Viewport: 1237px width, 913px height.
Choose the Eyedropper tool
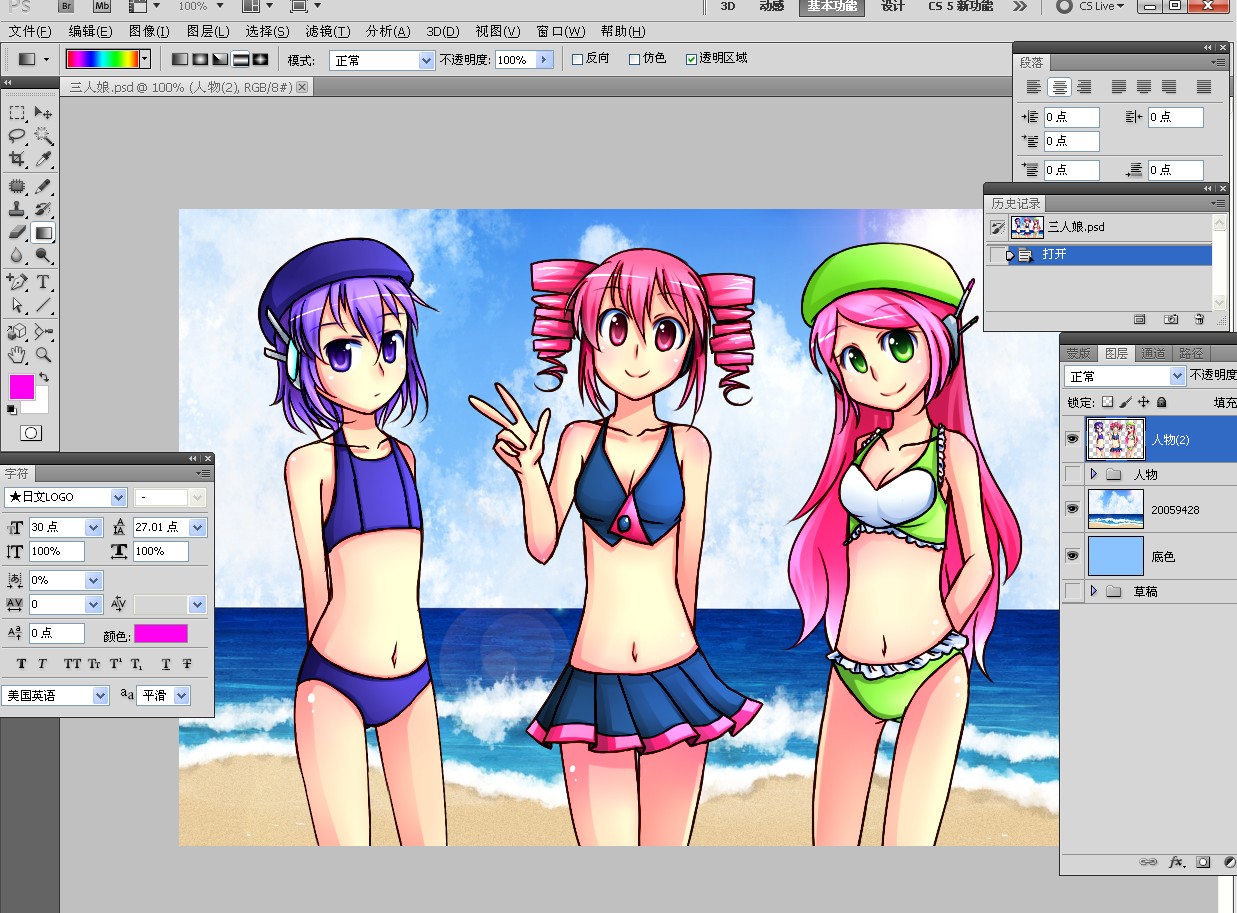pos(43,159)
